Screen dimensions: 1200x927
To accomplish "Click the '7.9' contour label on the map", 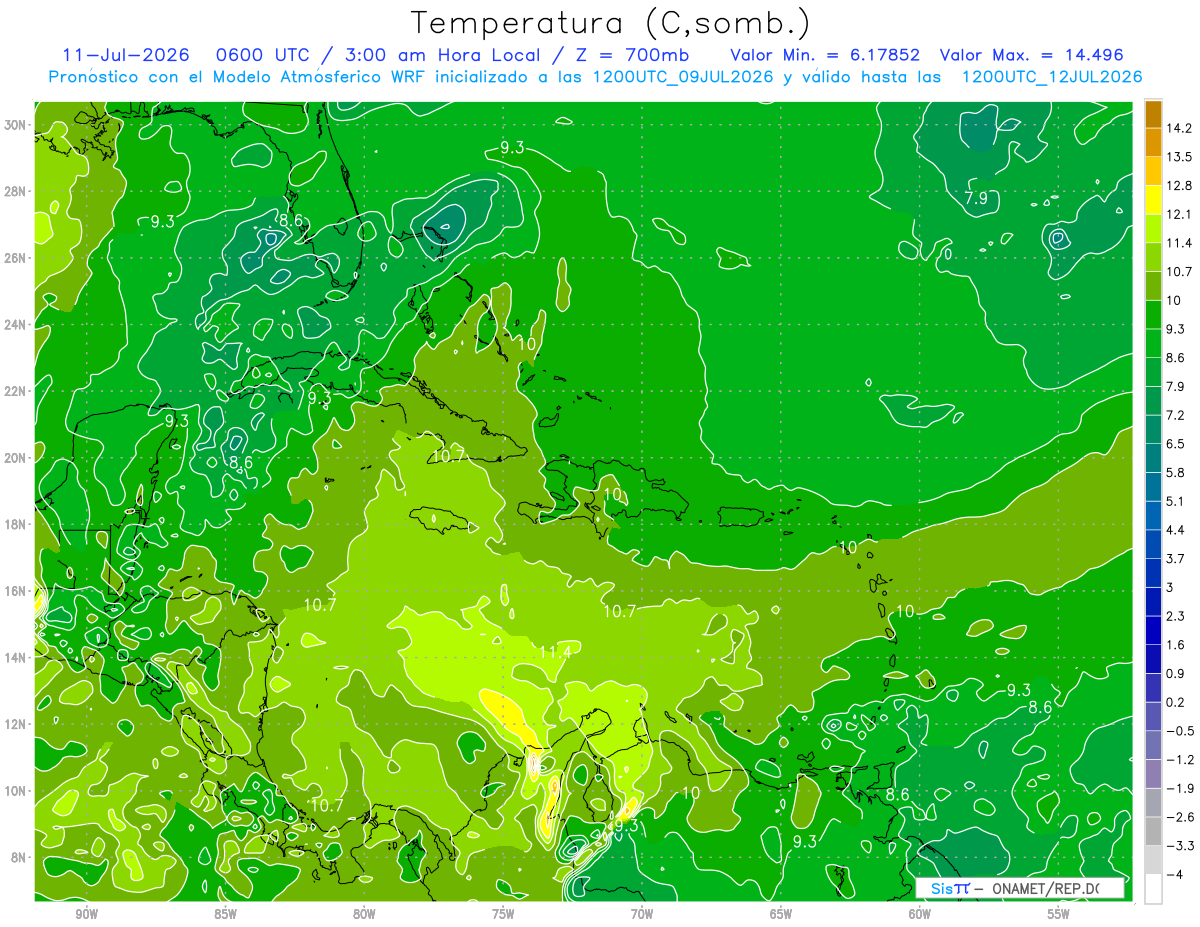I will pos(976,198).
